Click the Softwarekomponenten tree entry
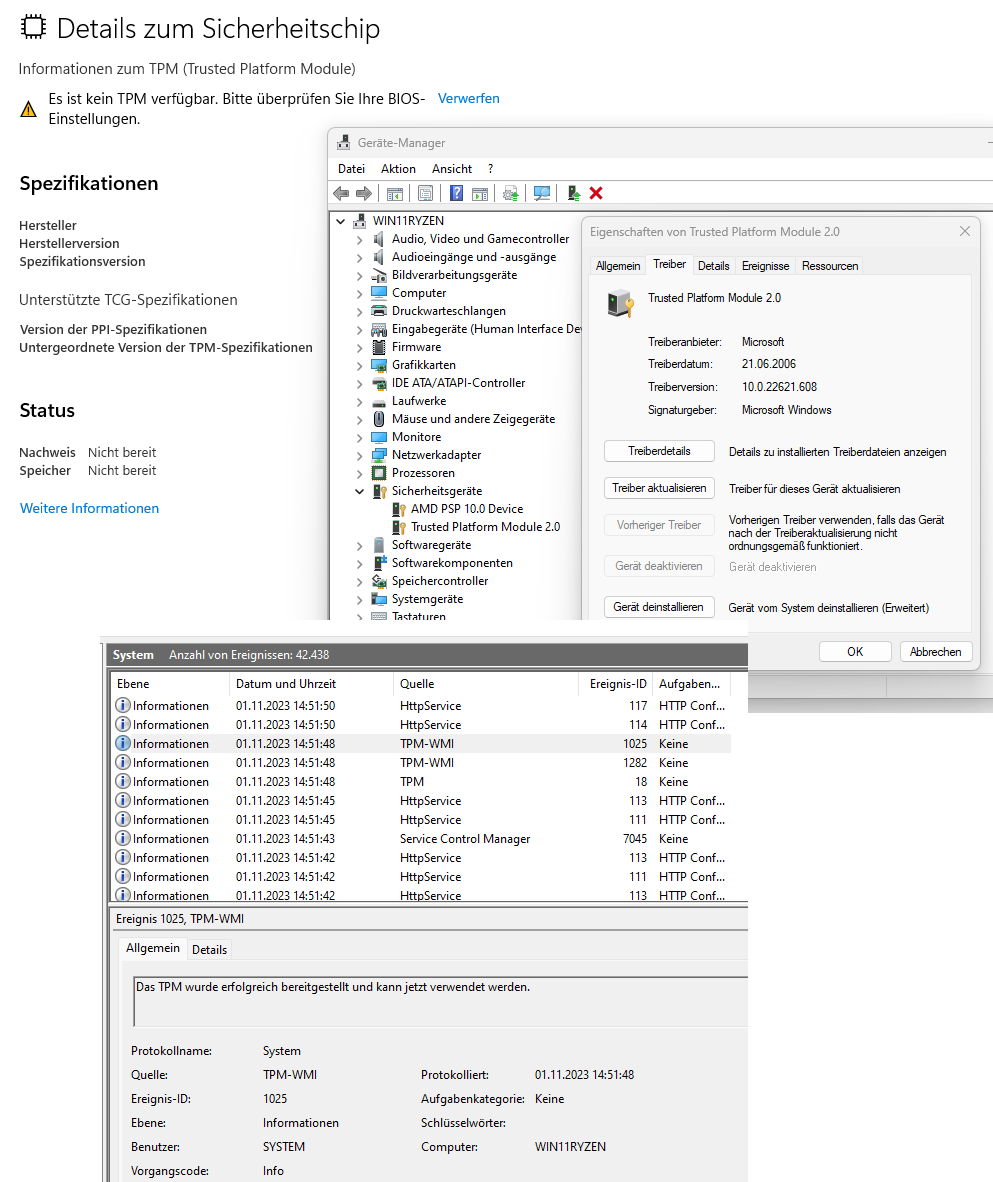Image resolution: width=993 pixels, height=1182 pixels. pos(452,563)
